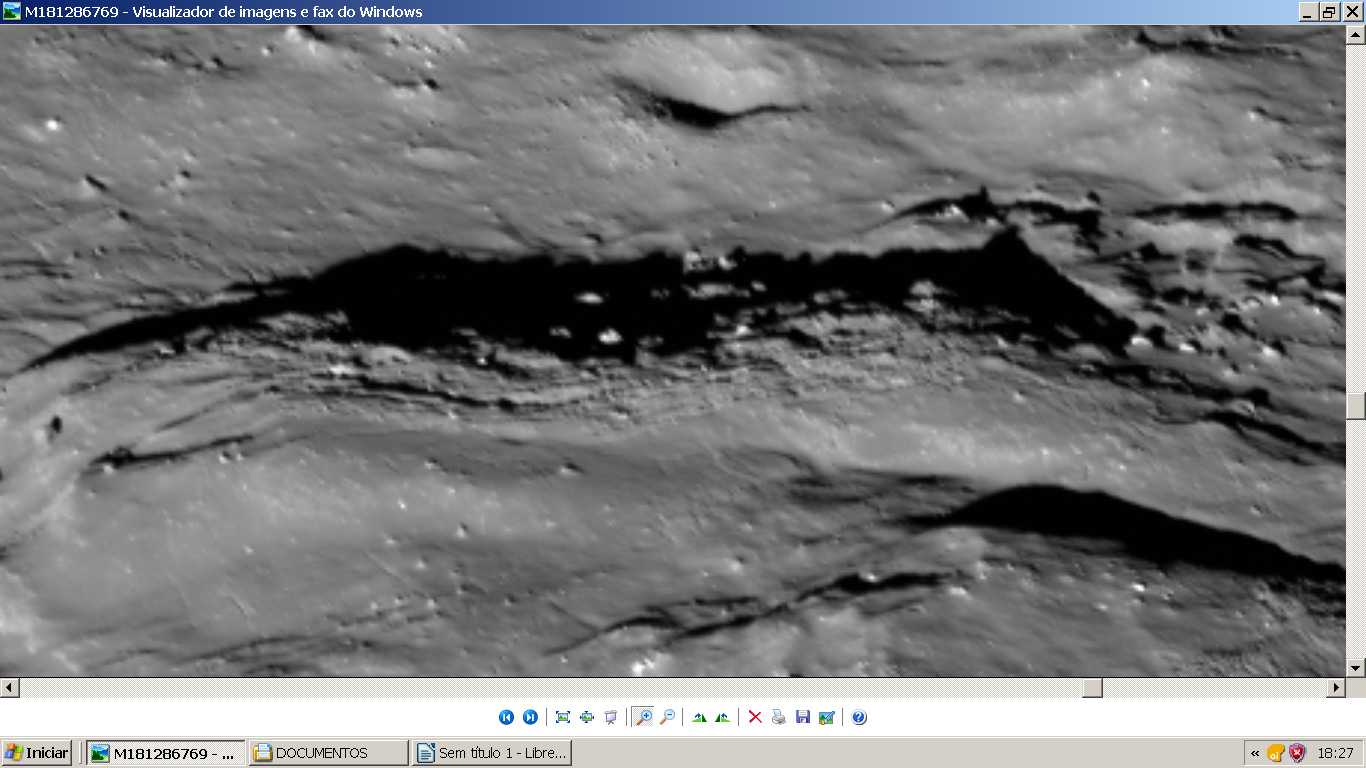Save image copy with floppy icon
The width and height of the screenshot is (1366, 768).
(x=803, y=717)
